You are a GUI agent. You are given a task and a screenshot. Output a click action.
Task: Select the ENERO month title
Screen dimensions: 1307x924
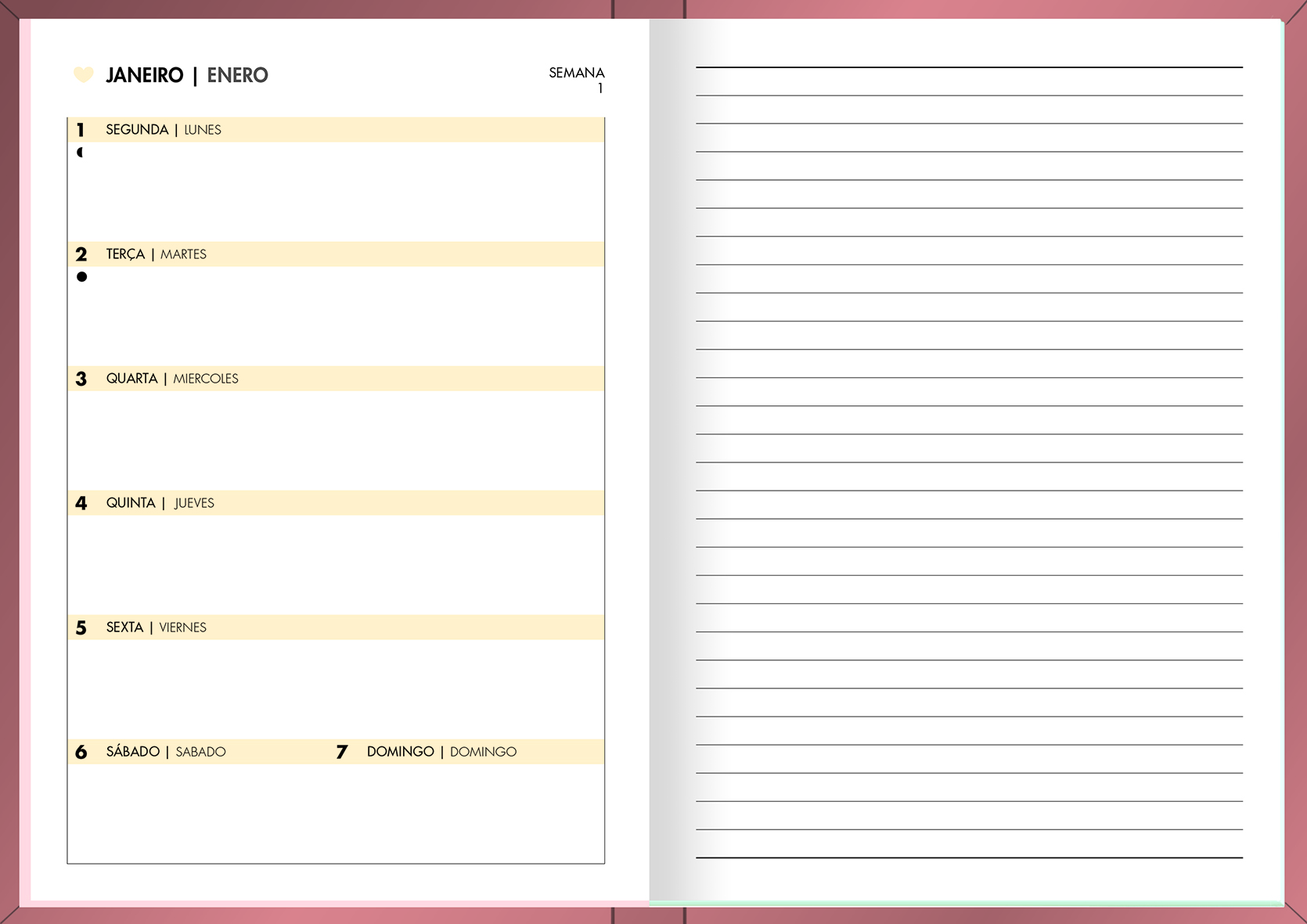coord(237,75)
